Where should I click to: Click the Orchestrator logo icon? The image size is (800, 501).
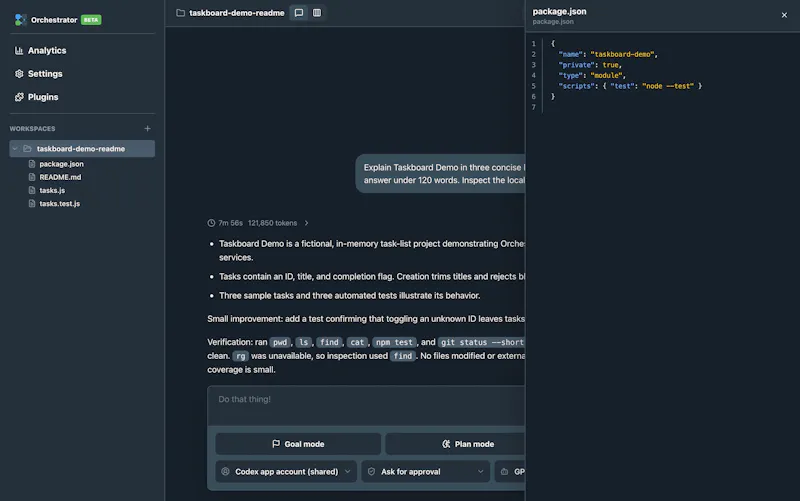tap(20, 20)
